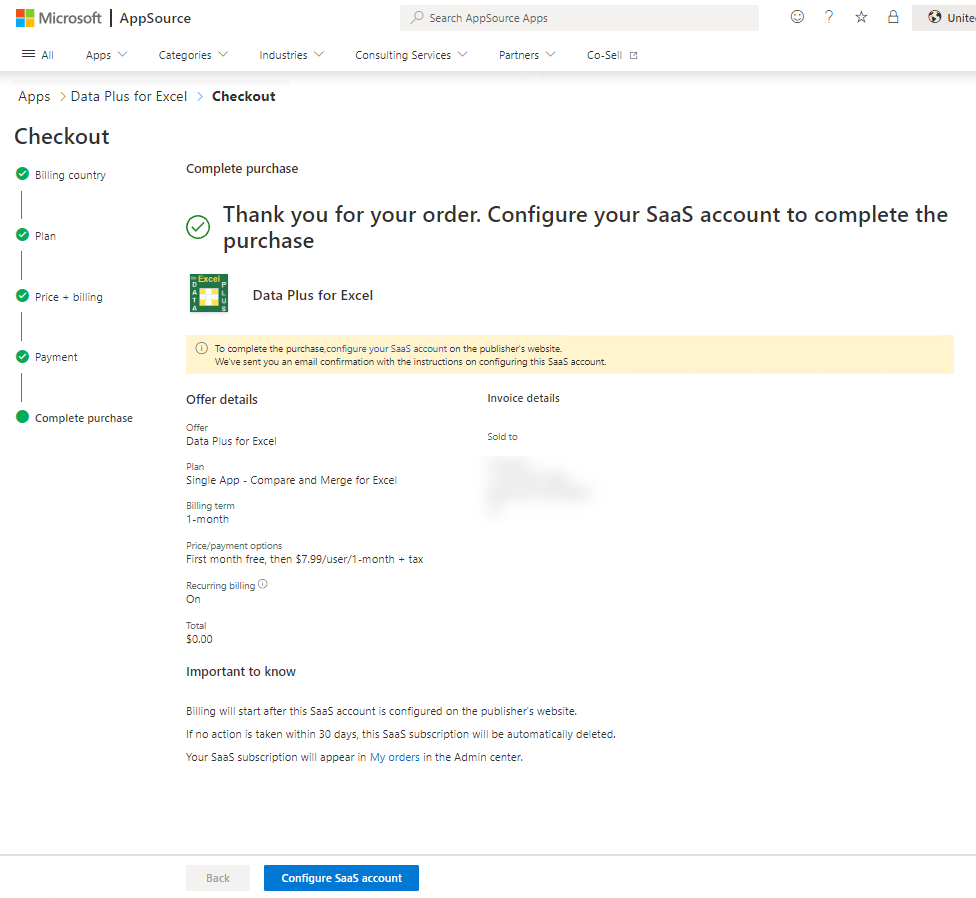Click the Configure SaaS account button
The width and height of the screenshot is (976, 898).
coord(341,878)
